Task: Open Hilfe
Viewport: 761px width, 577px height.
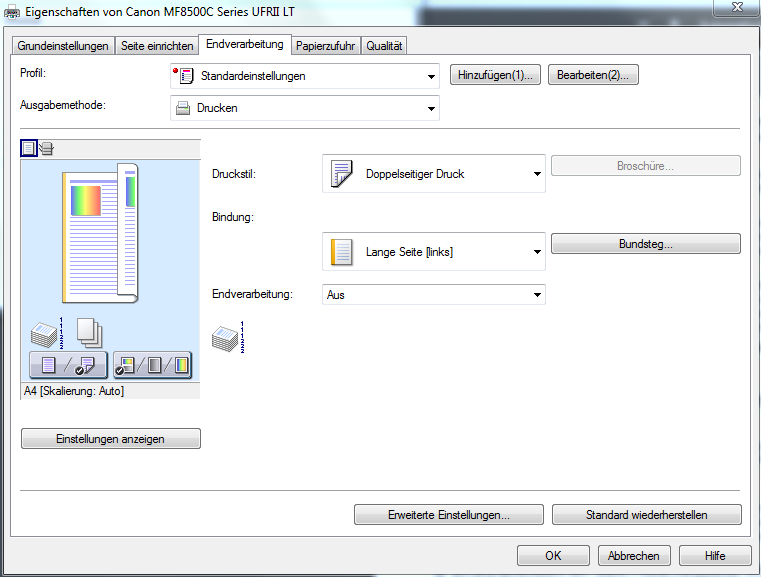Action: tap(715, 556)
